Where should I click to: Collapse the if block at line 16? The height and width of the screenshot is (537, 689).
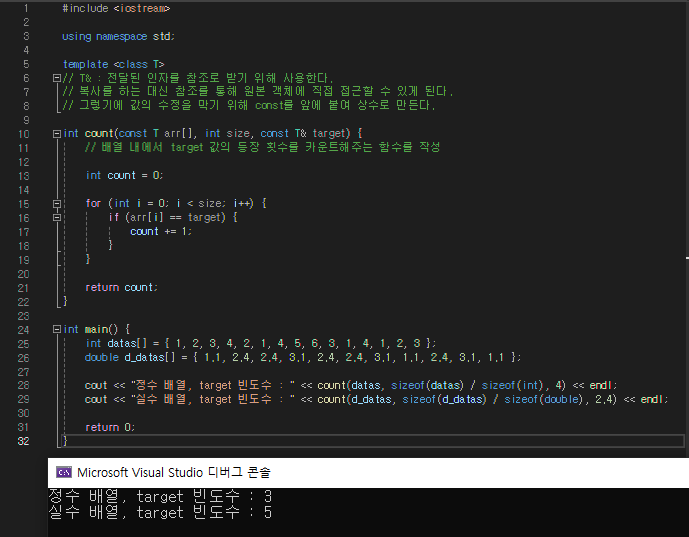(x=57, y=218)
